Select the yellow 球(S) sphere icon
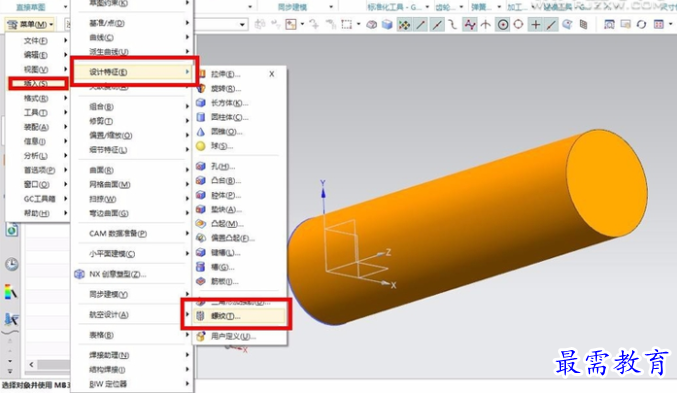Viewport: 677px width, 394px height. coord(201,146)
